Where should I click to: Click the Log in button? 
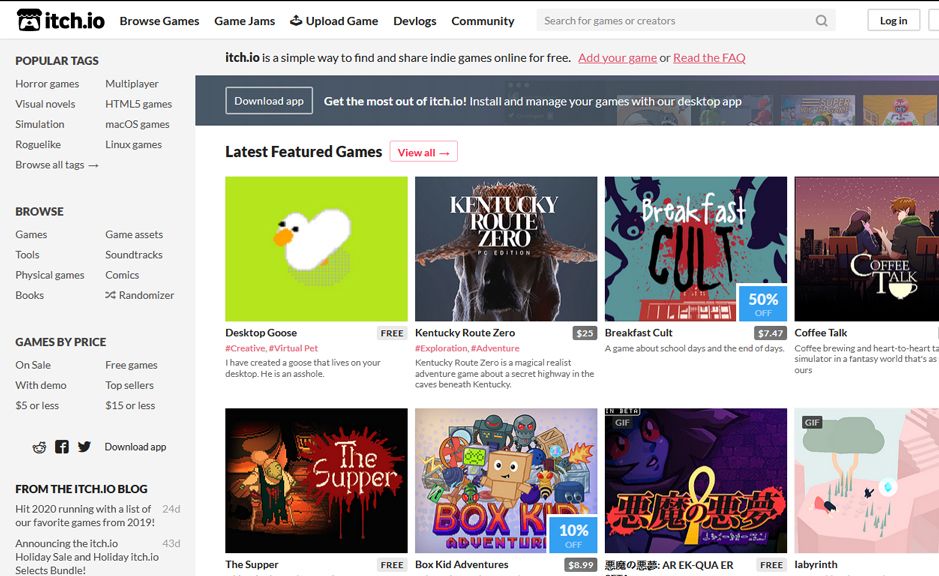893,20
